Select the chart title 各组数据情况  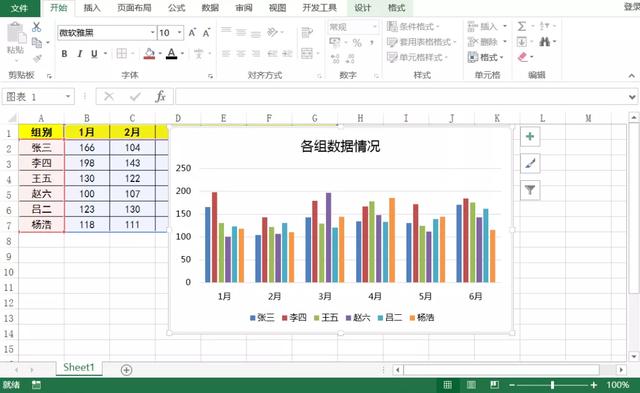pos(340,146)
